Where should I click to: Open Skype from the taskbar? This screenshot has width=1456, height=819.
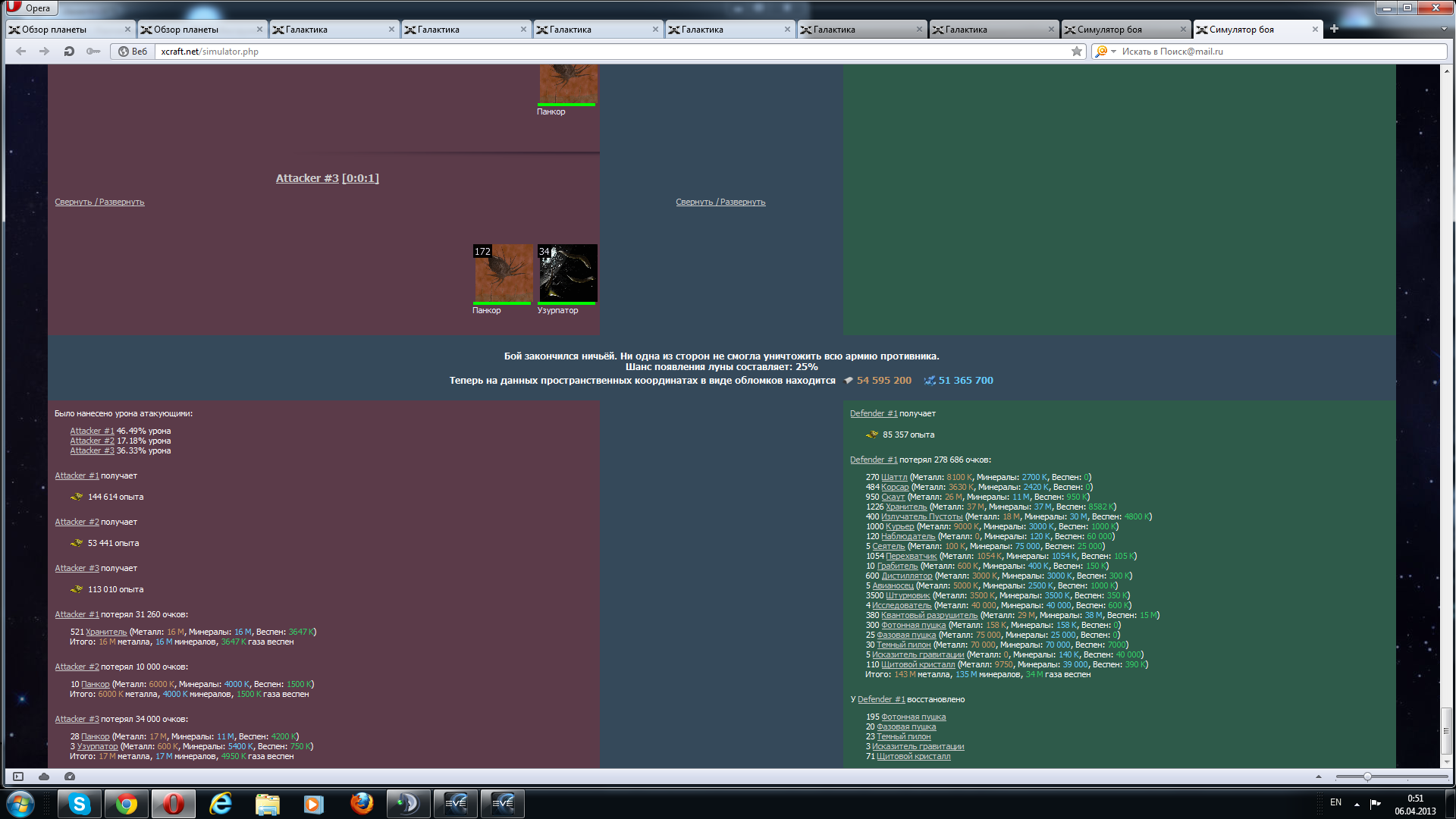(79, 804)
